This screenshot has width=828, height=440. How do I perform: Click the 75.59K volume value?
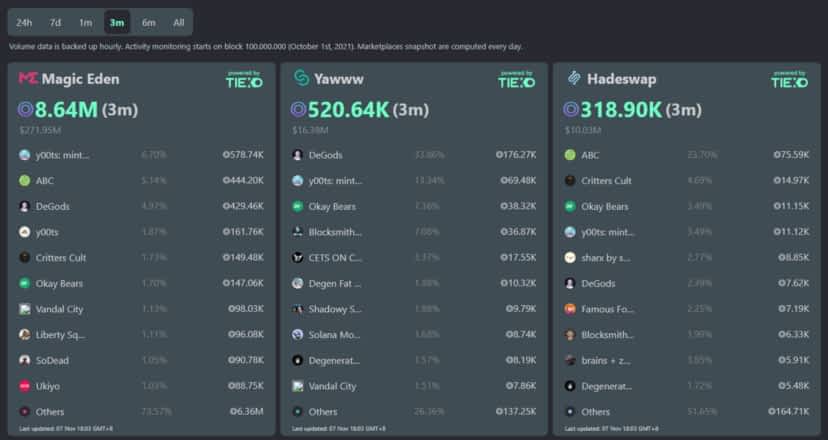[x=791, y=155]
